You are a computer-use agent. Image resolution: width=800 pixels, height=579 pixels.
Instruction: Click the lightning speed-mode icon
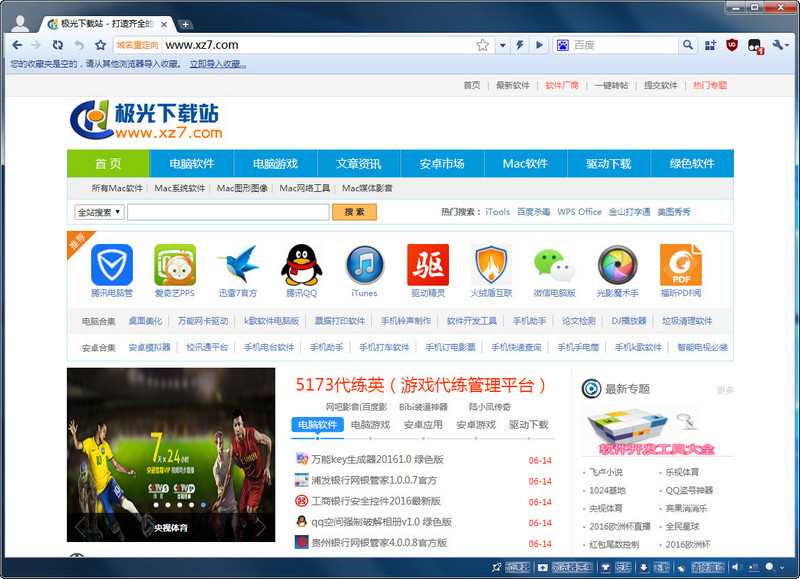tap(520, 45)
